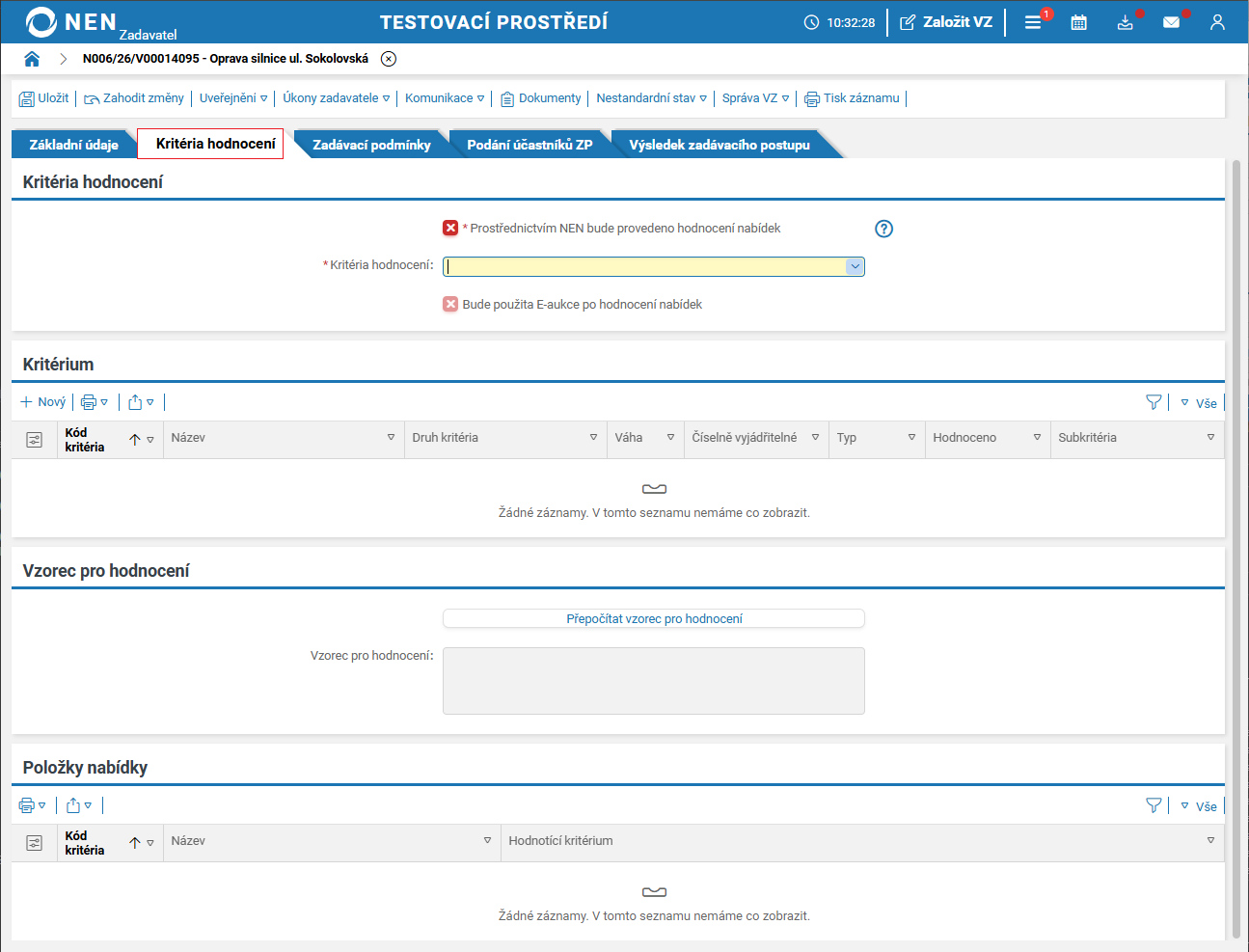
Task: Open the hamburger menu with notification badge
Action: (x=1033, y=22)
